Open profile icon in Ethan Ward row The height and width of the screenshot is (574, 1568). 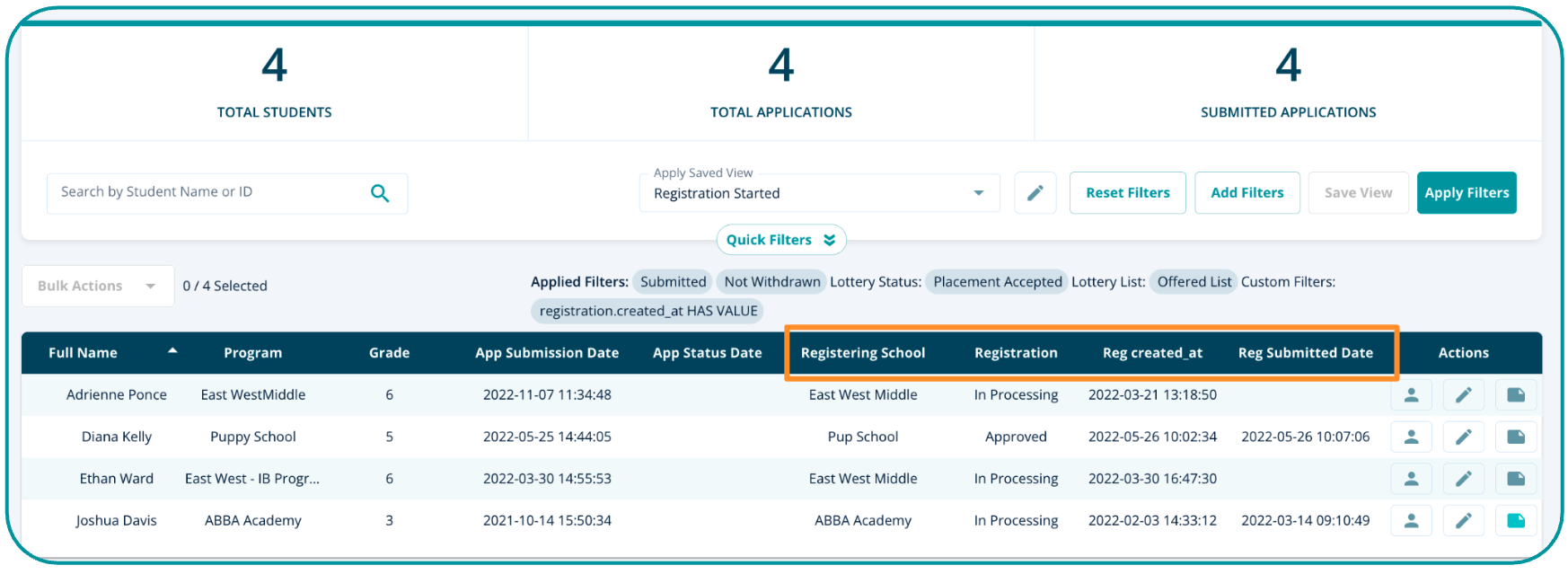point(1411,479)
